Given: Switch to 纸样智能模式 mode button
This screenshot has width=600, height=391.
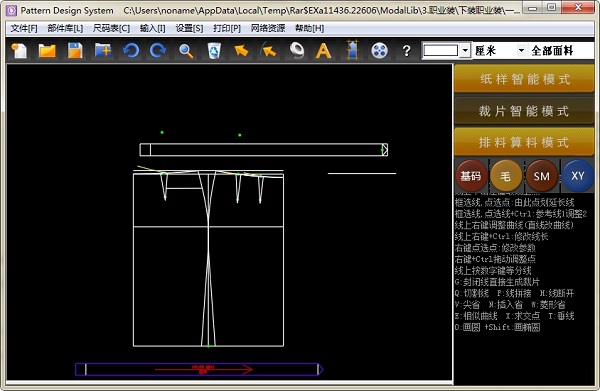Looking at the screenshot, I should (x=524, y=79).
